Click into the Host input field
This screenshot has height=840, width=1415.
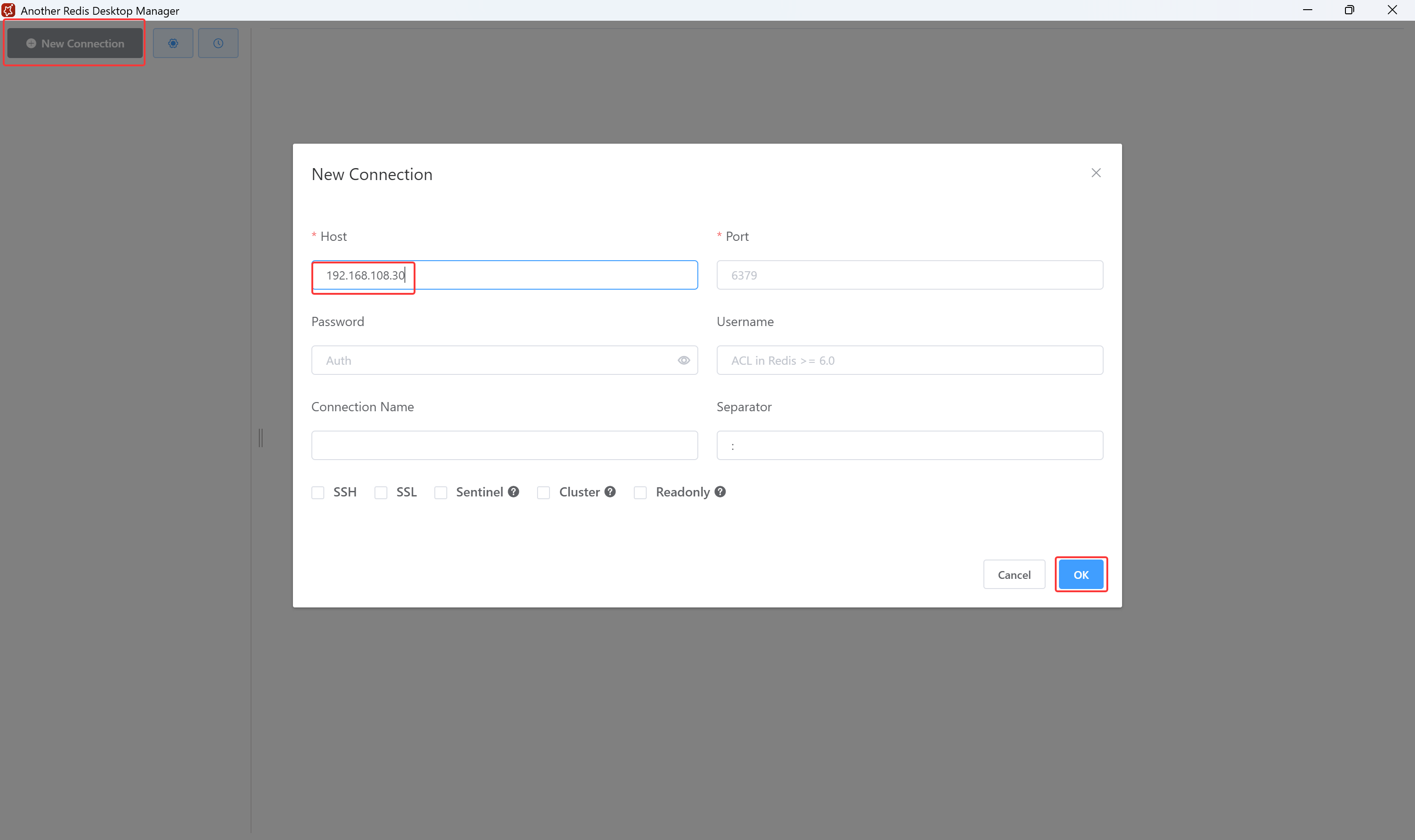pyautogui.click(x=504, y=275)
